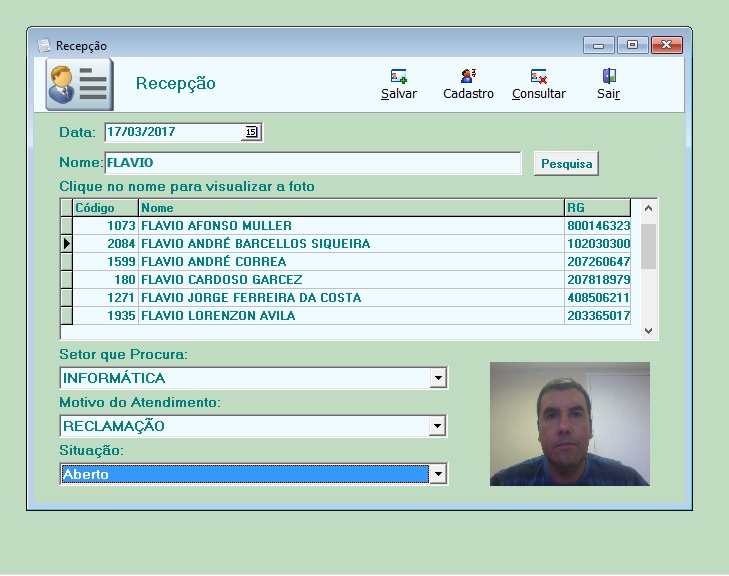This screenshot has height=576, width=729.
Task: Click the receptionist profile icon in header
Action: tap(77, 84)
